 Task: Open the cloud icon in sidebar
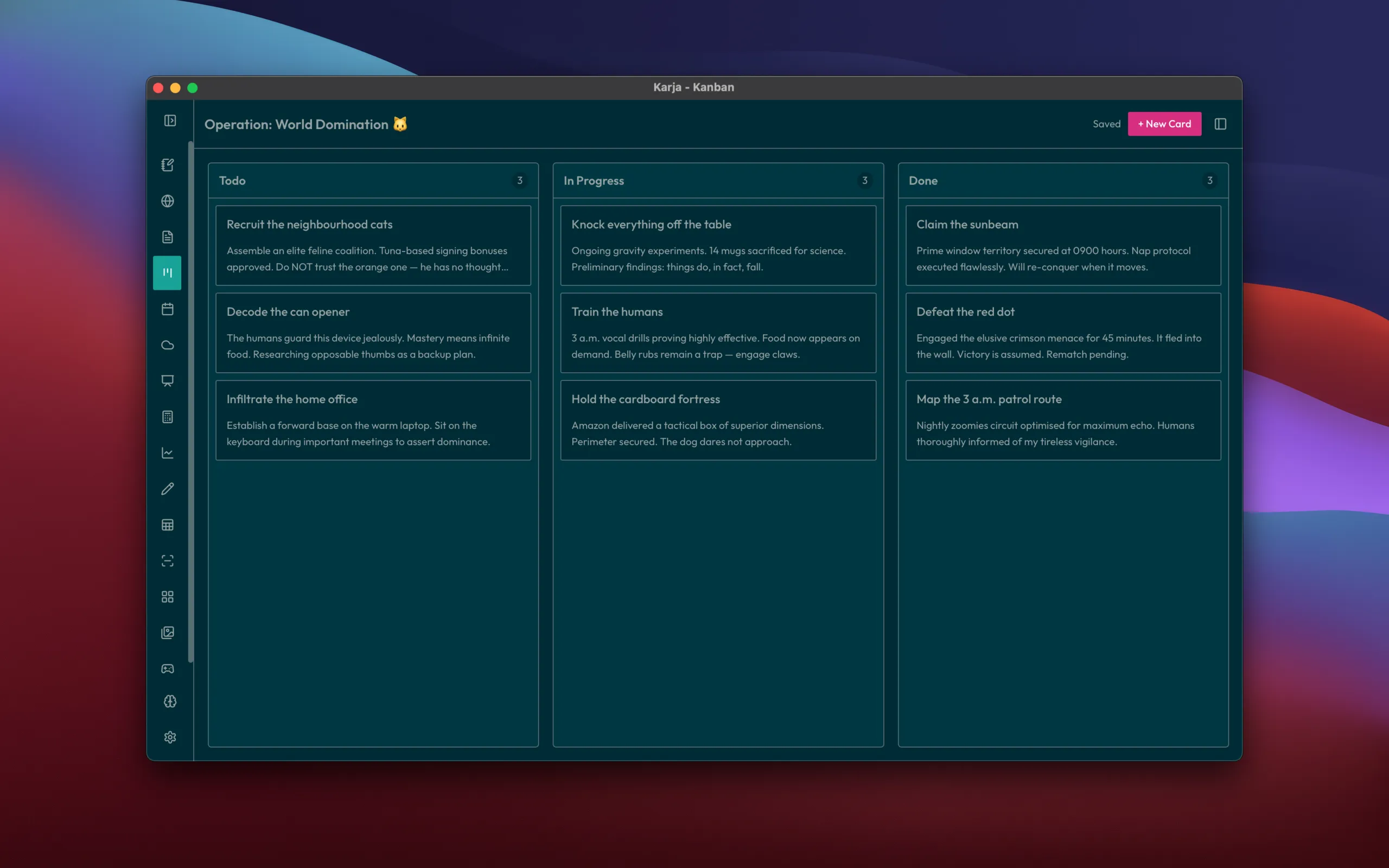(x=168, y=345)
